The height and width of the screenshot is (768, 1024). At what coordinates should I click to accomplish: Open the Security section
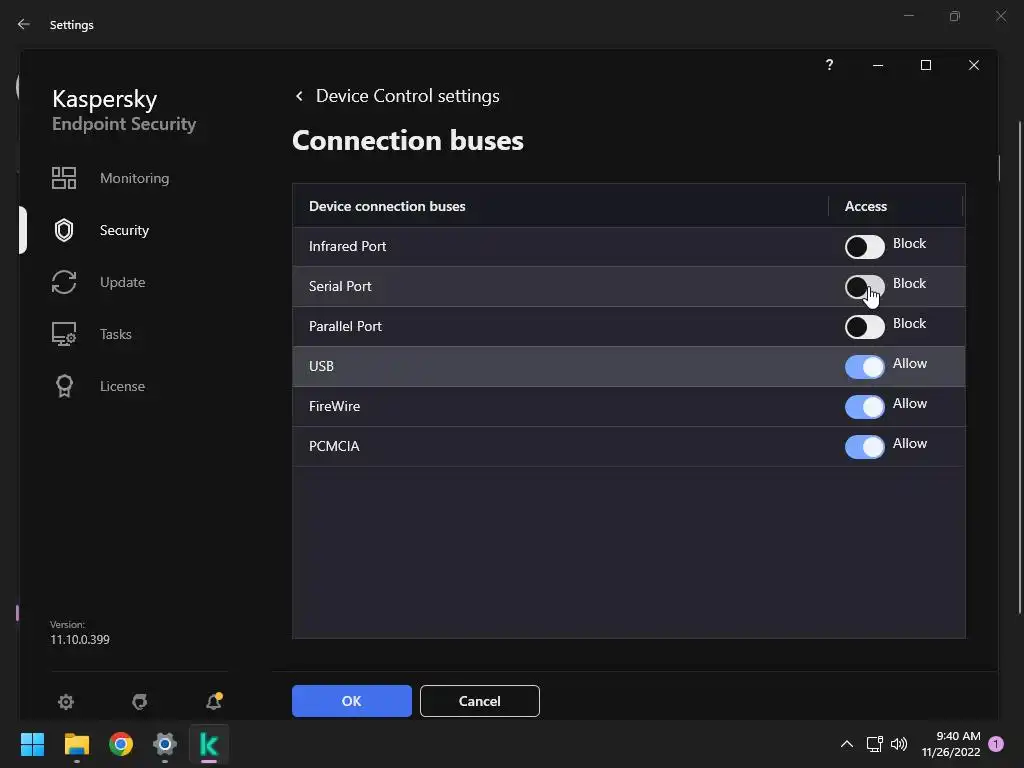click(x=124, y=230)
